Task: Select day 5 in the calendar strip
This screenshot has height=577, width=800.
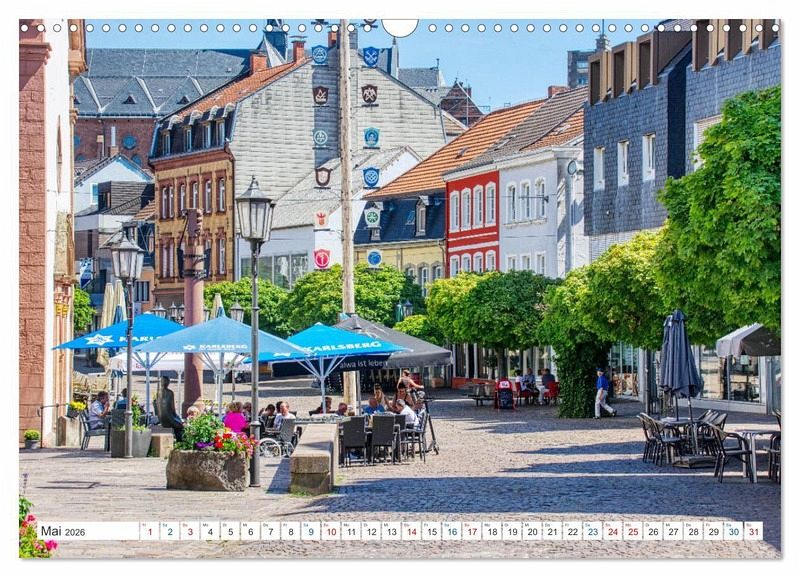Action: pyautogui.click(x=230, y=531)
